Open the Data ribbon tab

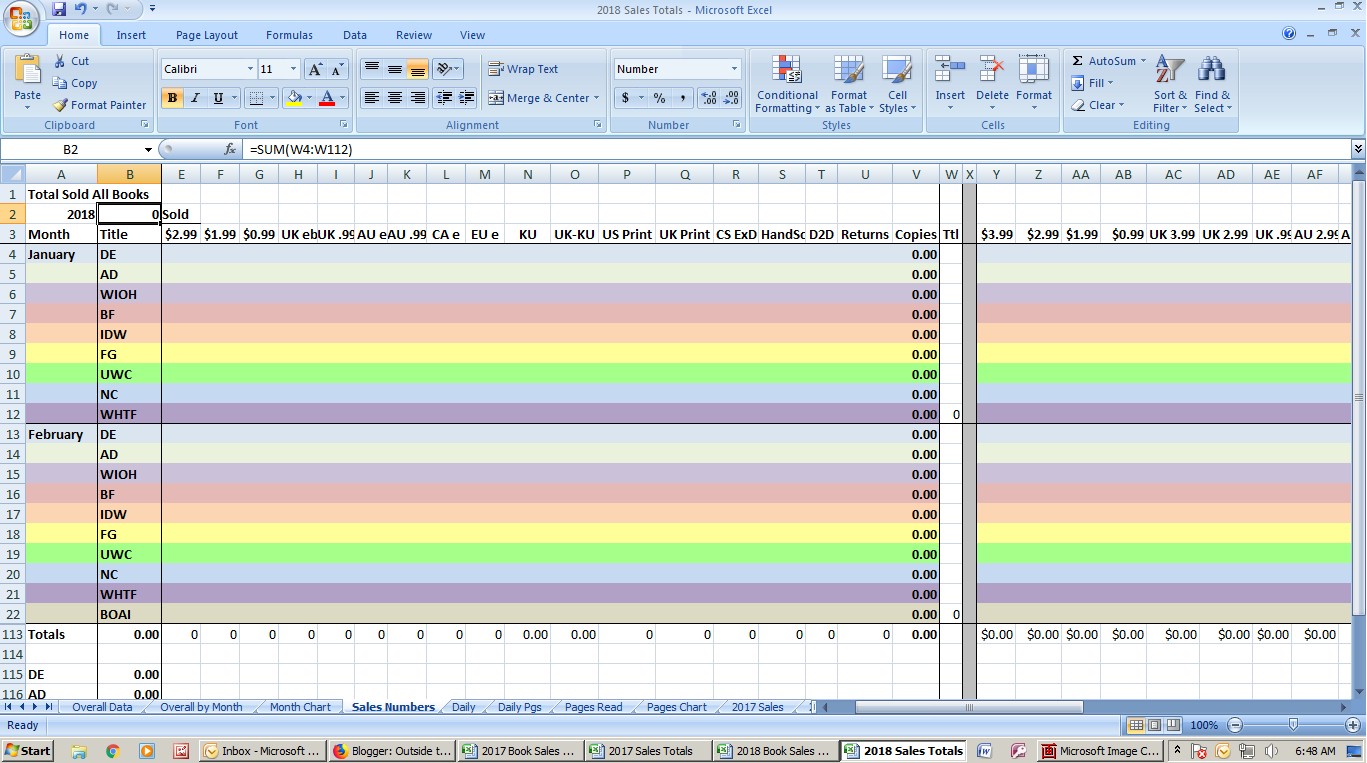[x=355, y=35]
